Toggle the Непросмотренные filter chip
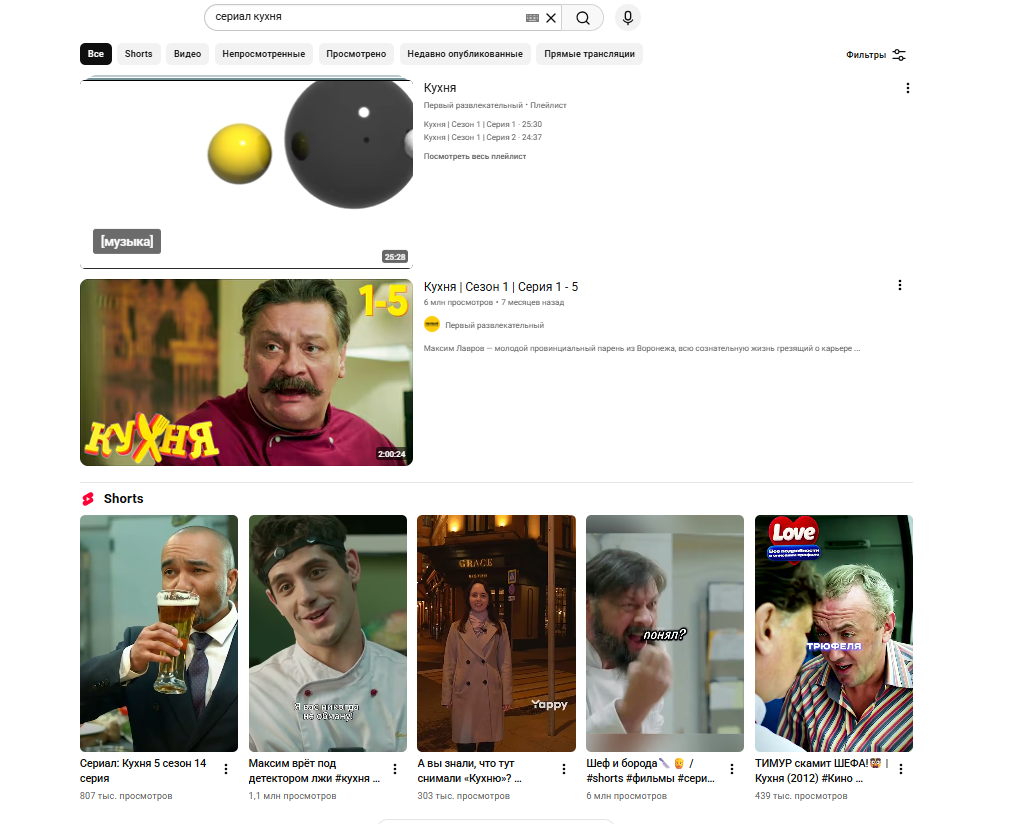 click(x=265, y=54)
